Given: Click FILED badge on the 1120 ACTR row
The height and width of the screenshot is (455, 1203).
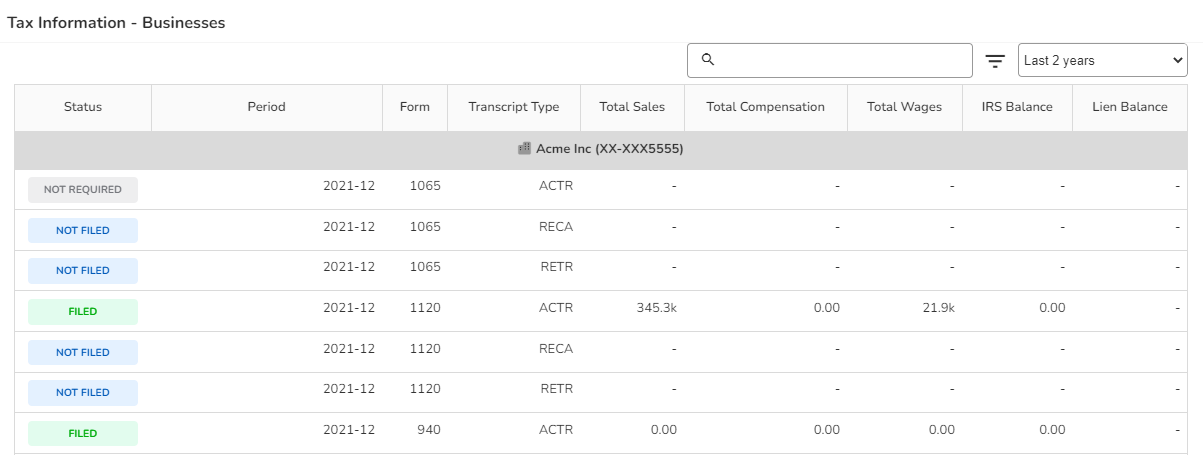Looking at the screenshot, I should (83, 312).
